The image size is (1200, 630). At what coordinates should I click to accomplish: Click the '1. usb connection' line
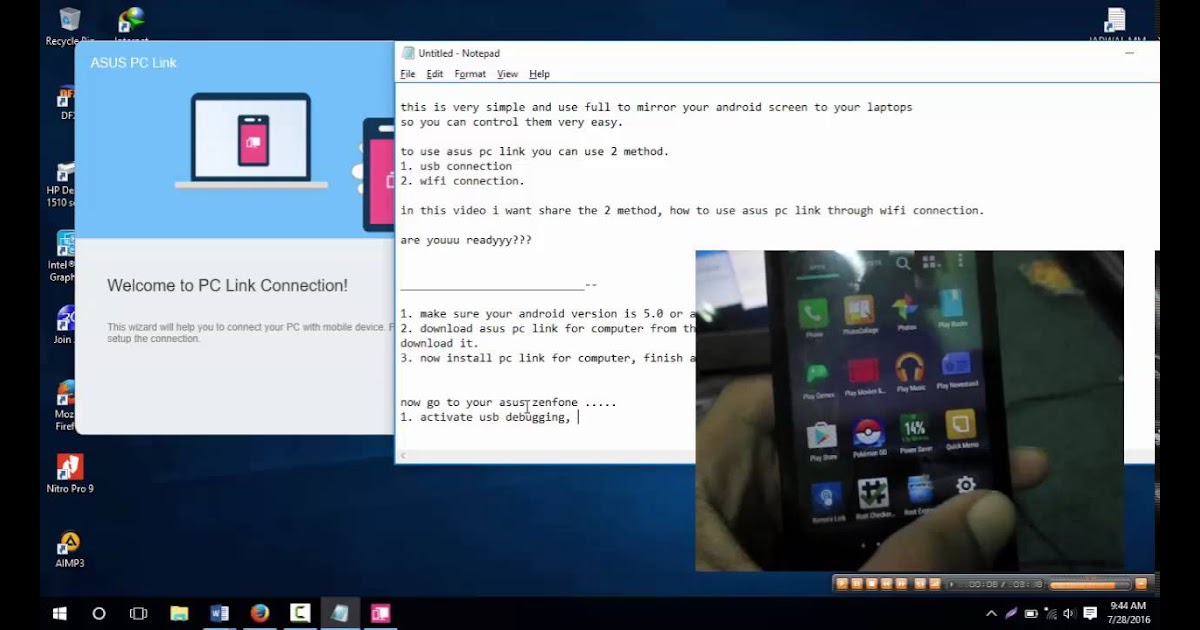click(456, 166)
